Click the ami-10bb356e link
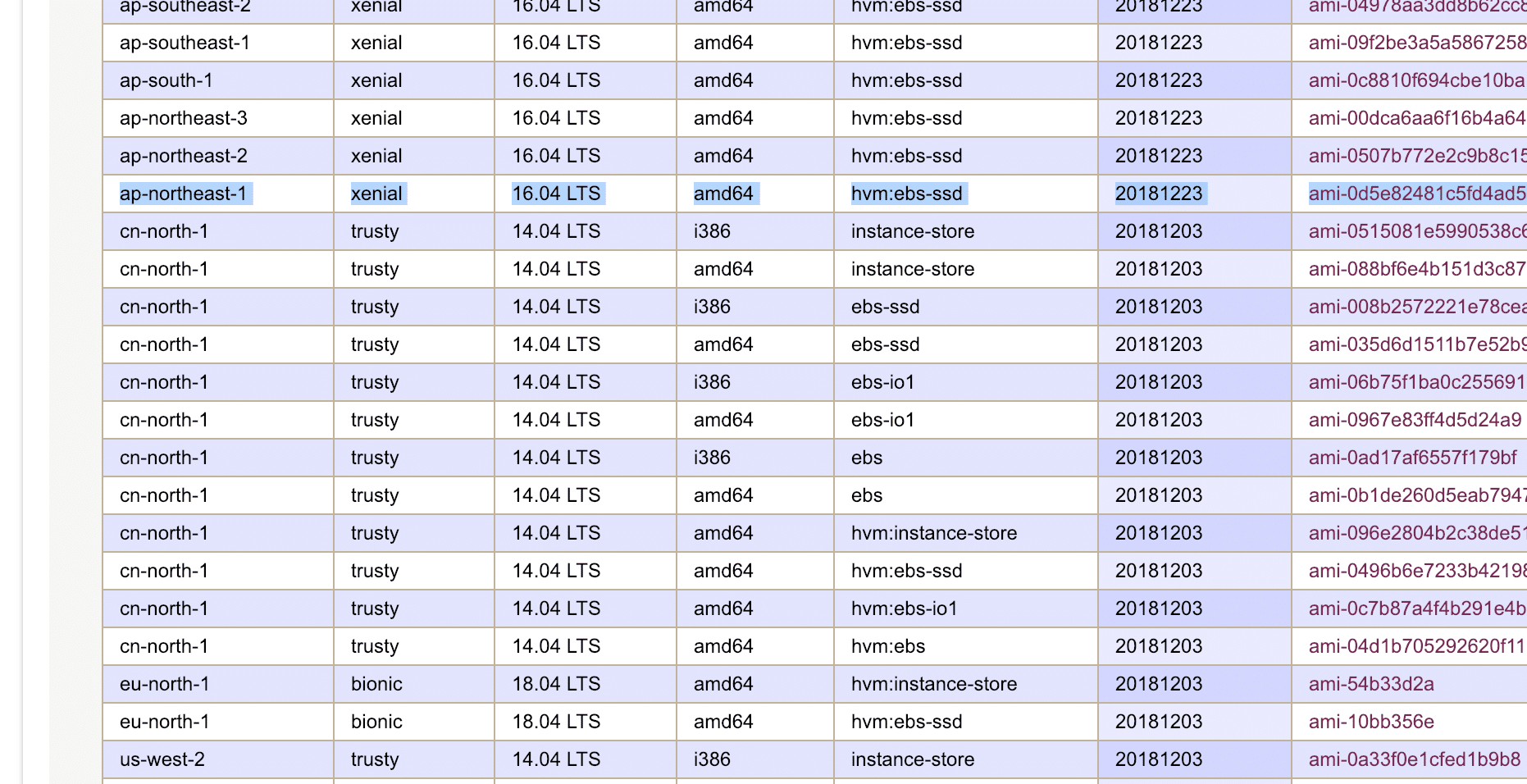The height and width of the screenshot is (784, 1527). tap(1371, 722)
